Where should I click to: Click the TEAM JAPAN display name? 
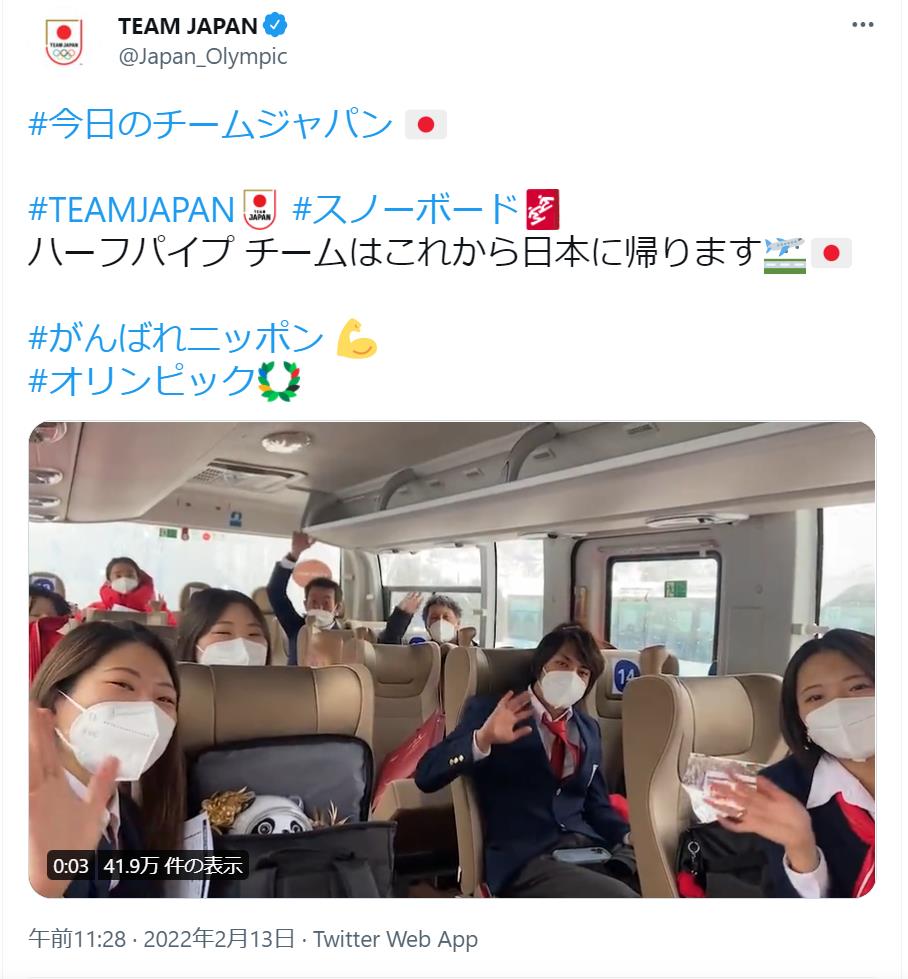click(187, 26)
